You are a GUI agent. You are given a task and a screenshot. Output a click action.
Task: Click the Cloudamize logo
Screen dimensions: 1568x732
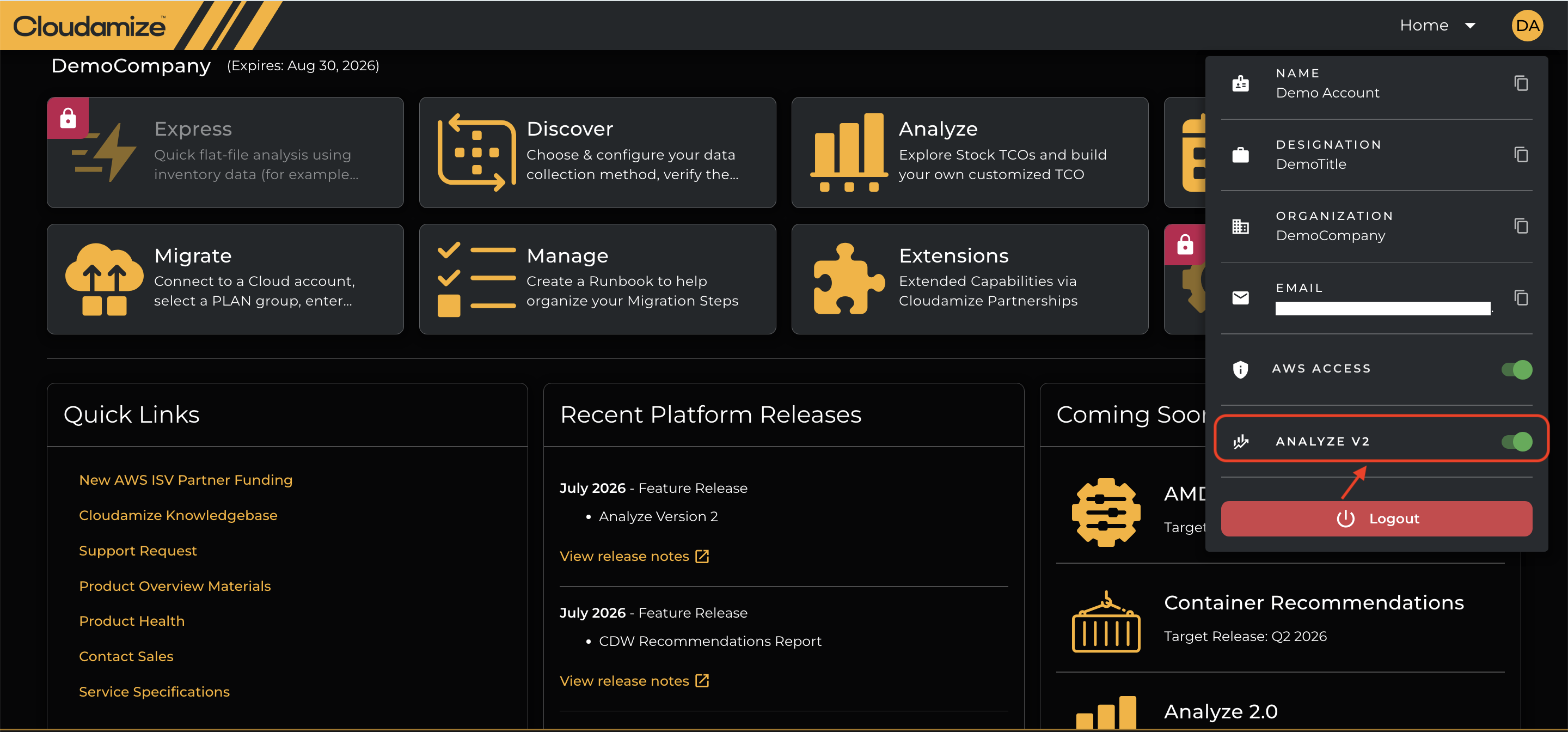[89, 26]
